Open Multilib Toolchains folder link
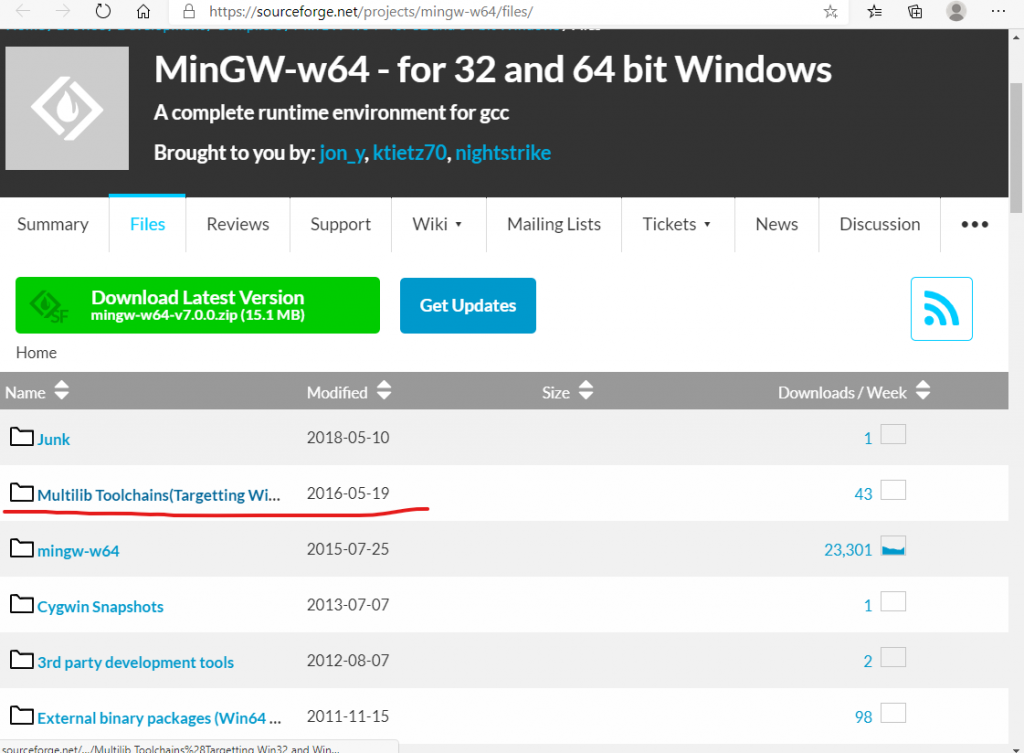 click(x=159, y=495)
